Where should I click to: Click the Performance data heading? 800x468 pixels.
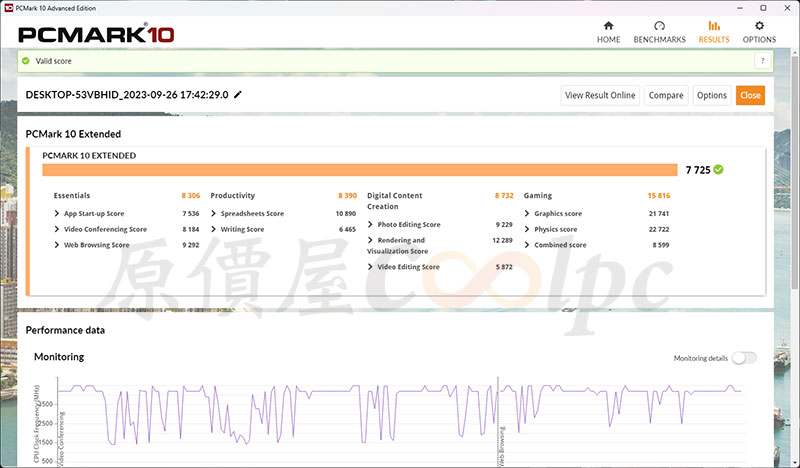[x=65, y=330]
